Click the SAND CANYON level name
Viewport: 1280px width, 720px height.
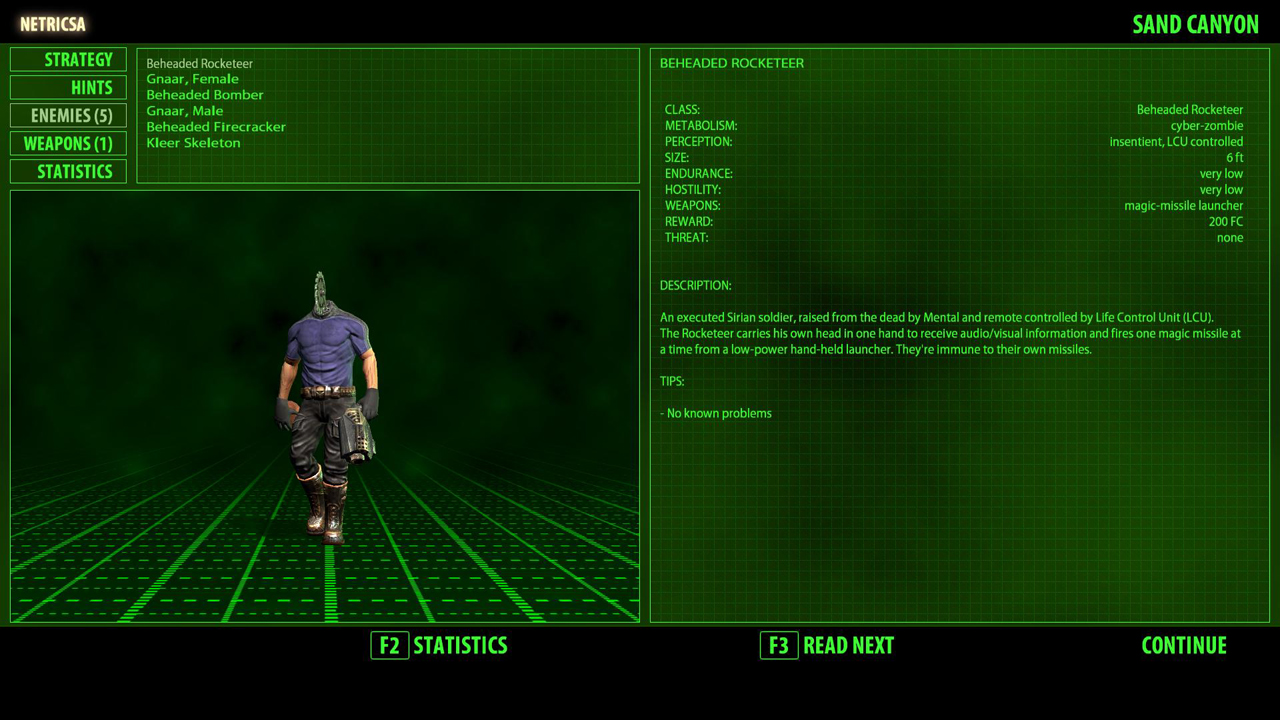1195,24
